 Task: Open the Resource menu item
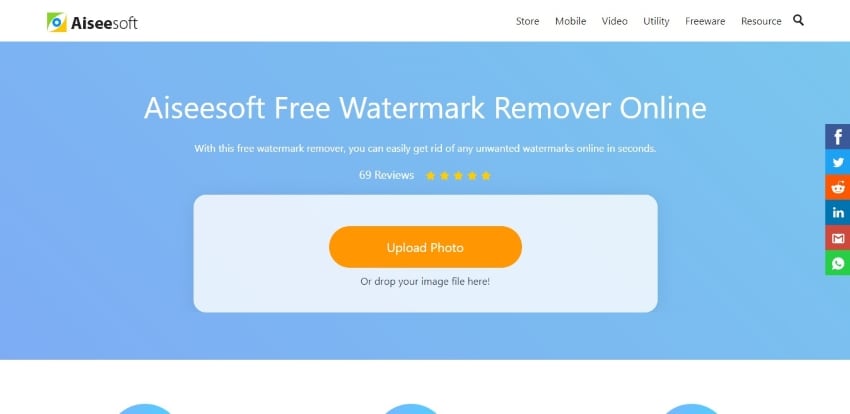[761, 21]
